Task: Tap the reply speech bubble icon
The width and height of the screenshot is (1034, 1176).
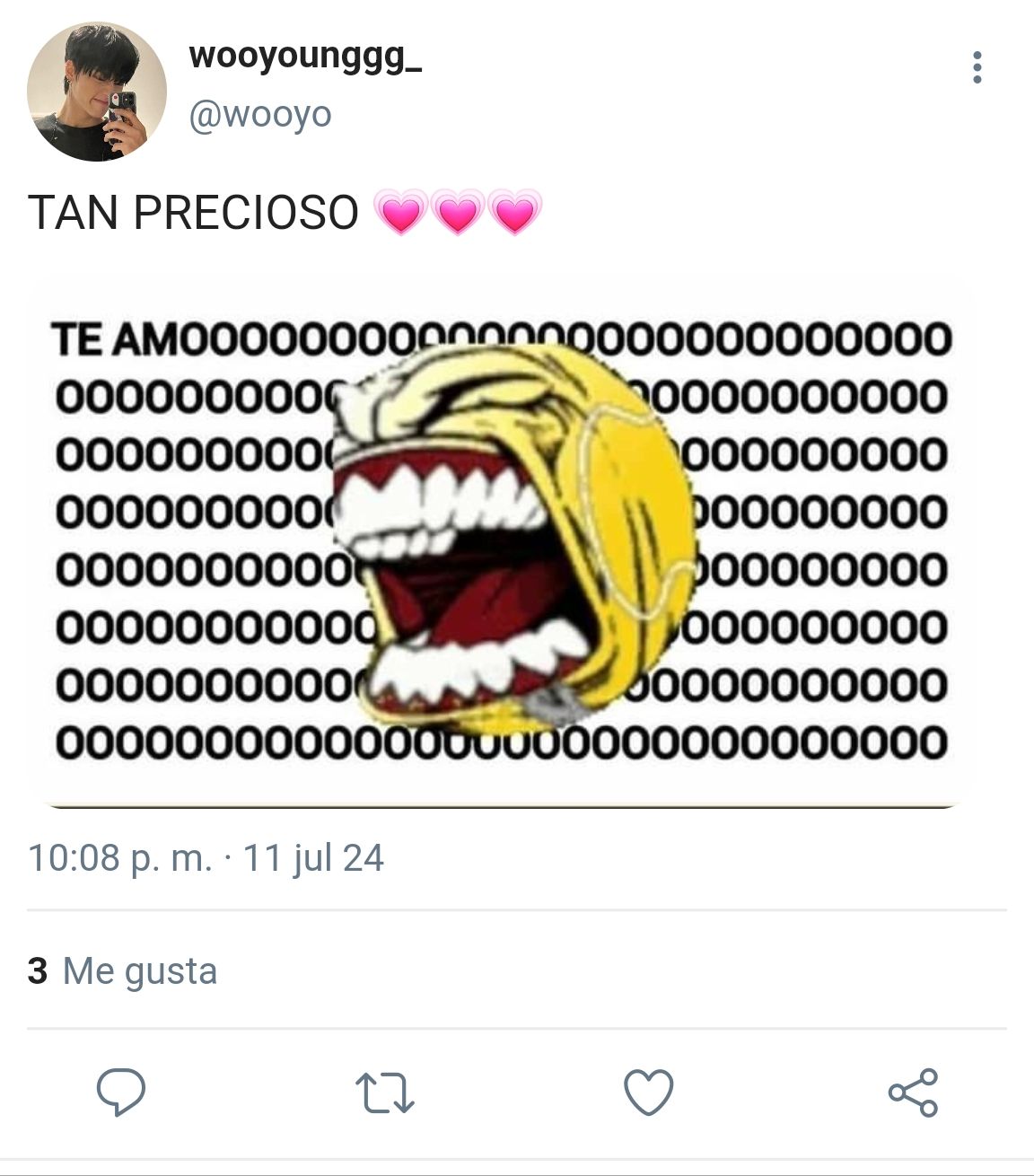Action: (x=121, y=1093)
